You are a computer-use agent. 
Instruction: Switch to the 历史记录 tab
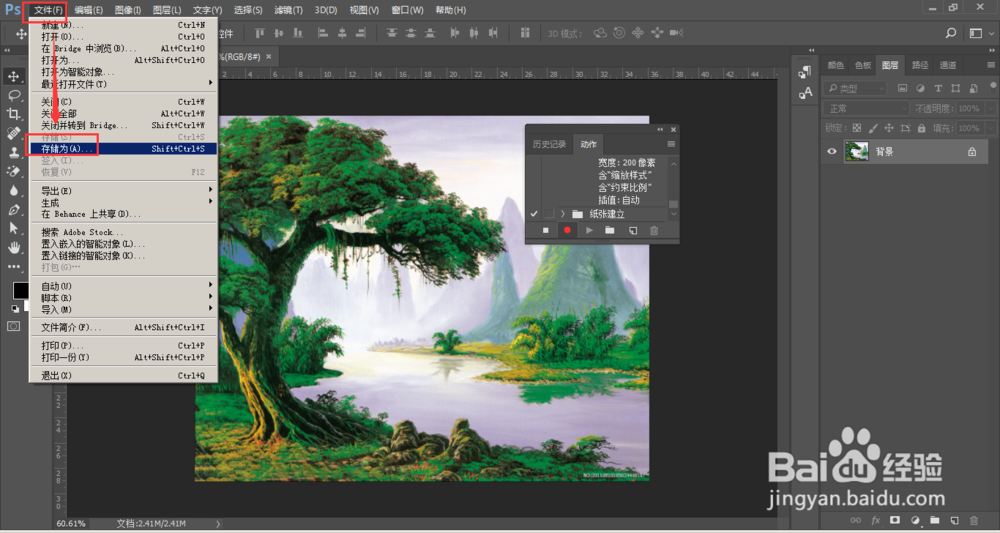549,144
